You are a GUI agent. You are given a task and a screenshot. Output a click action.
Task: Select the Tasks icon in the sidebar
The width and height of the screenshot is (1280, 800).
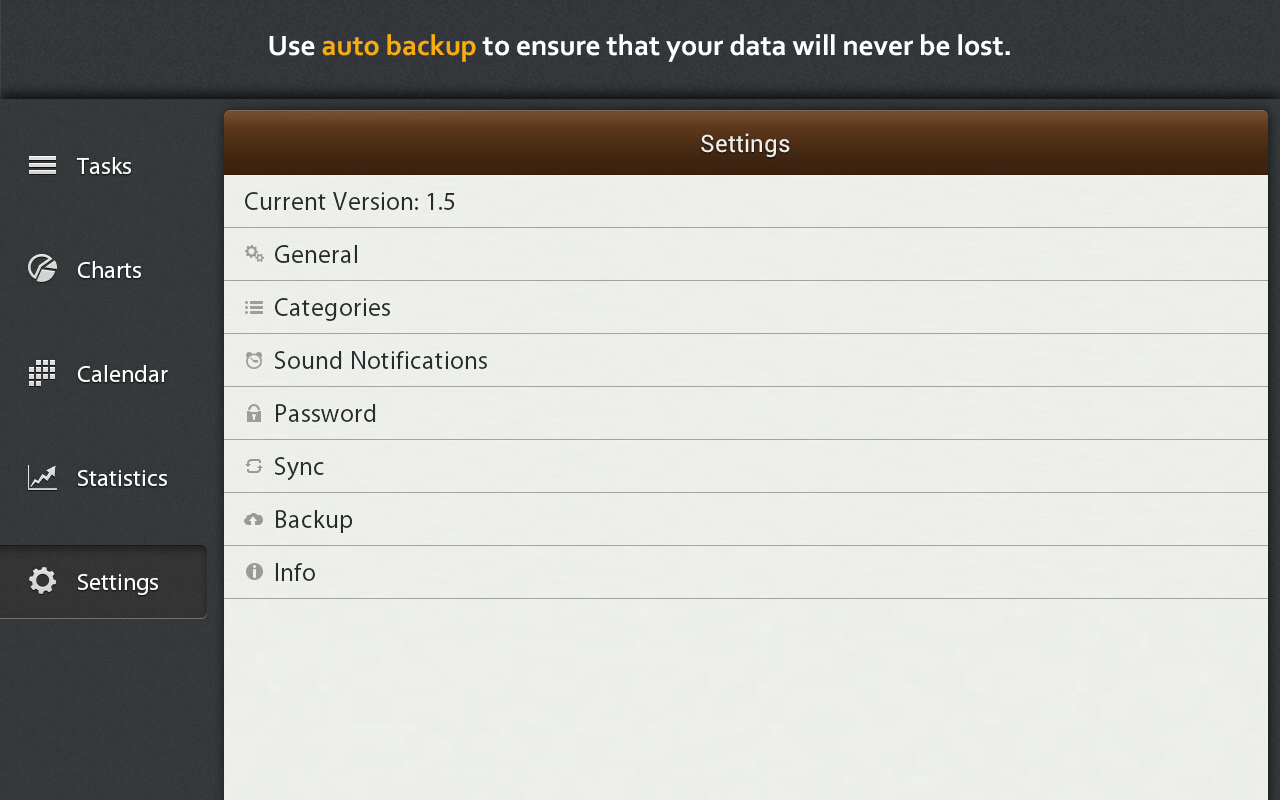coord(42,165)
